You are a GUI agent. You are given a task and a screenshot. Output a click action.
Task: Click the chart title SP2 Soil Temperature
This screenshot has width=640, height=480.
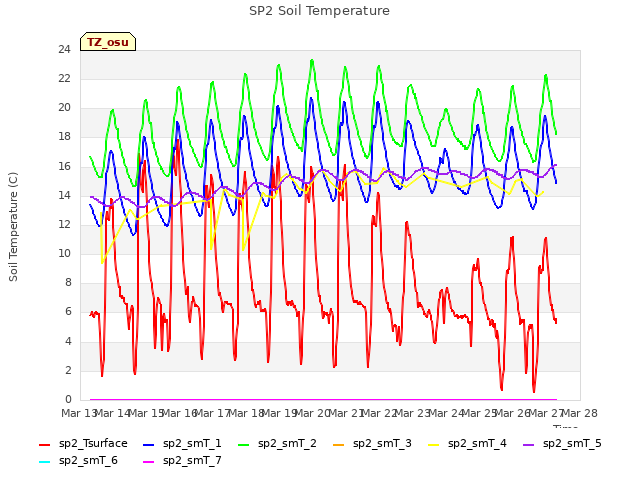click(320, 11)
